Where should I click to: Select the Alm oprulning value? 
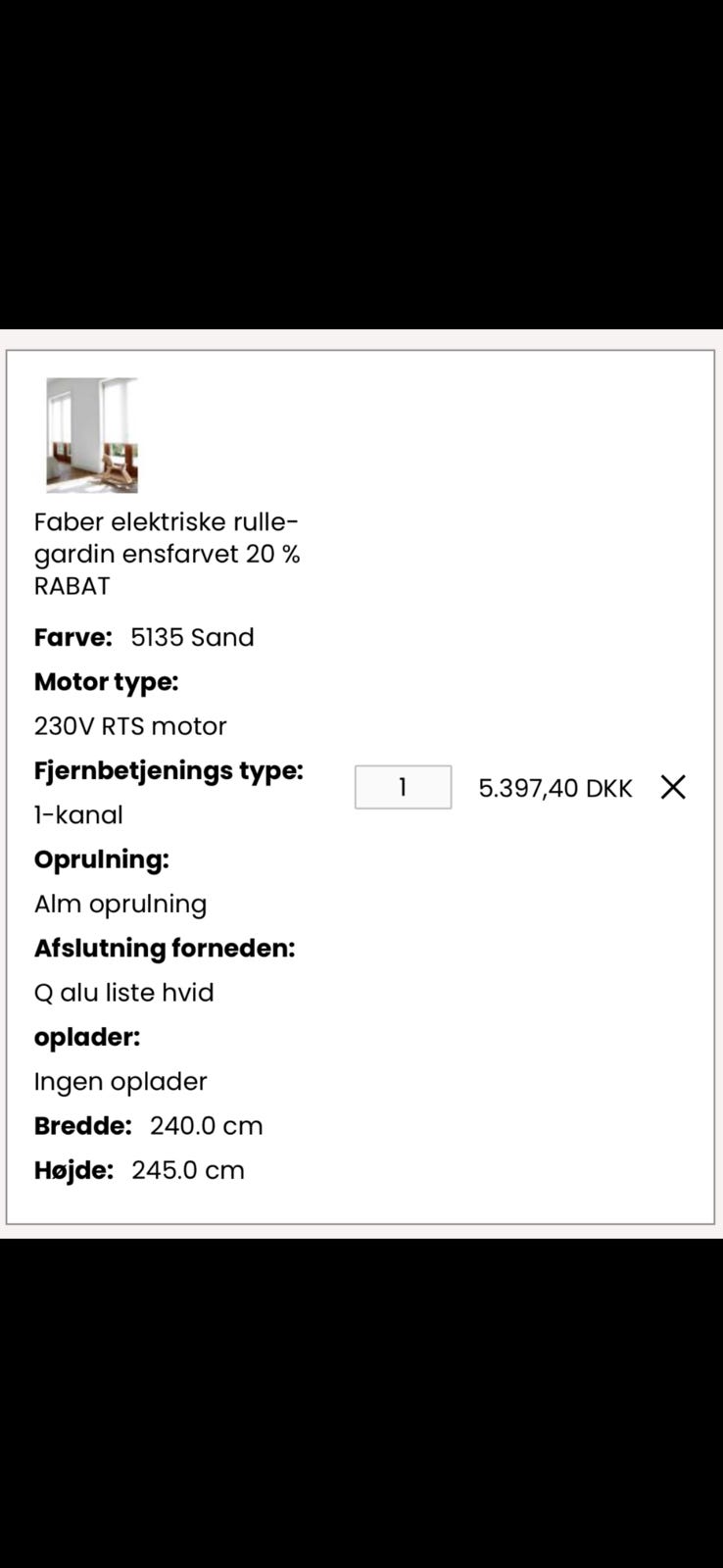tap(120, 904)
